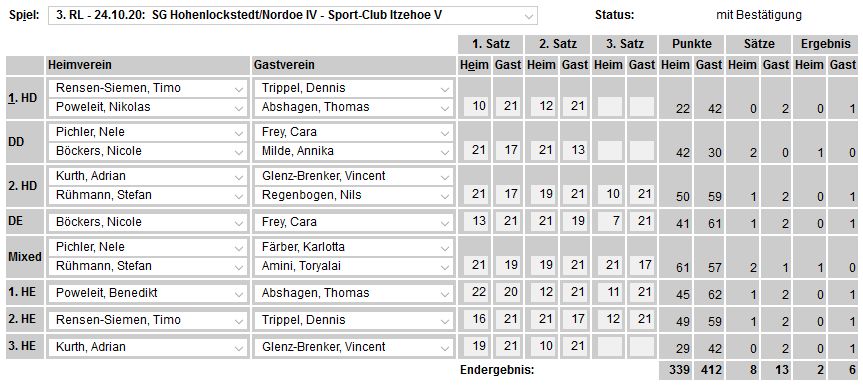Open Poweleit, Benedikt dropdown in 1. HE
This screenshot has width=863, height=385.
[x=148, y=293]
